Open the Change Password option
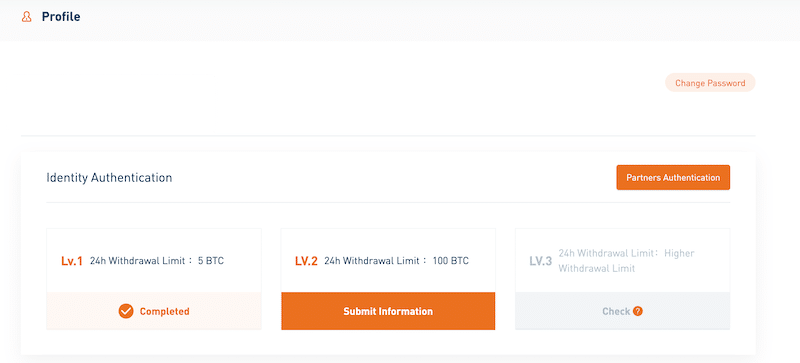 pyautogui.click(x=710, y=83)
